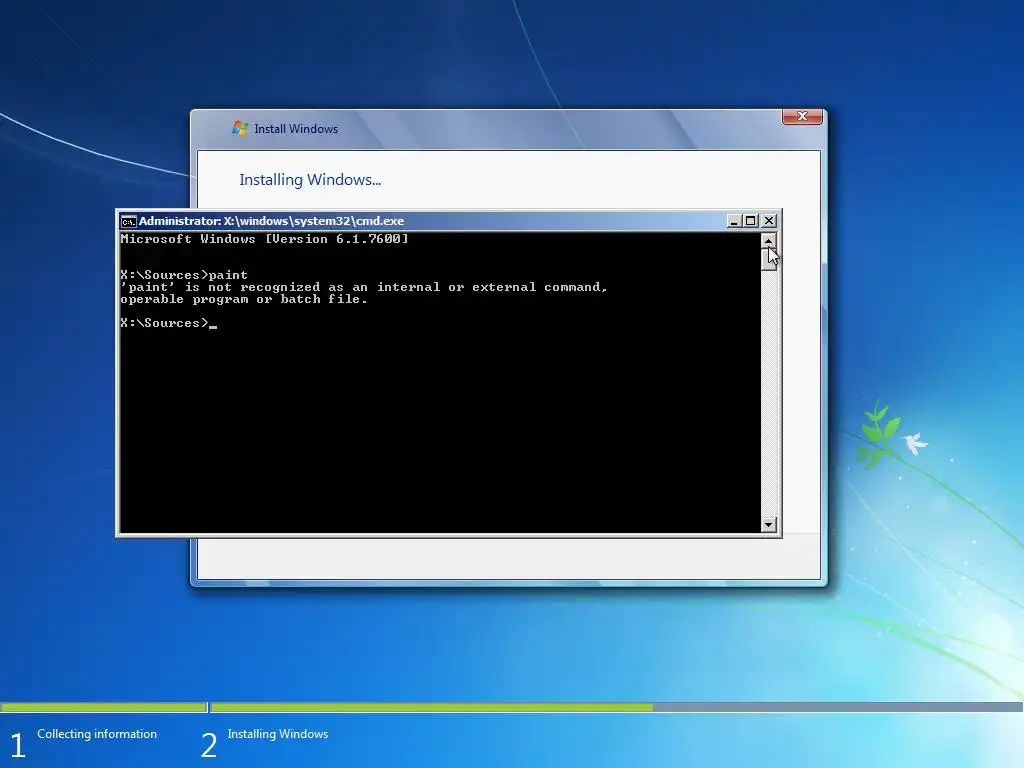Close the Administrator cmd.exe window
1024x768 pixels.
coord(769,221)
